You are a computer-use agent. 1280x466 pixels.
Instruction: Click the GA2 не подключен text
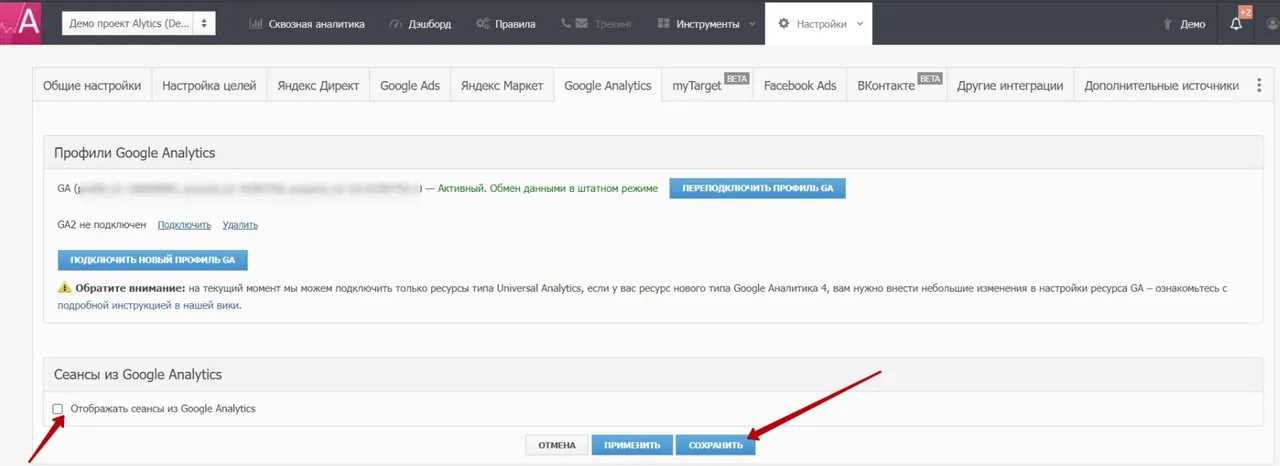tap(102, 225)
